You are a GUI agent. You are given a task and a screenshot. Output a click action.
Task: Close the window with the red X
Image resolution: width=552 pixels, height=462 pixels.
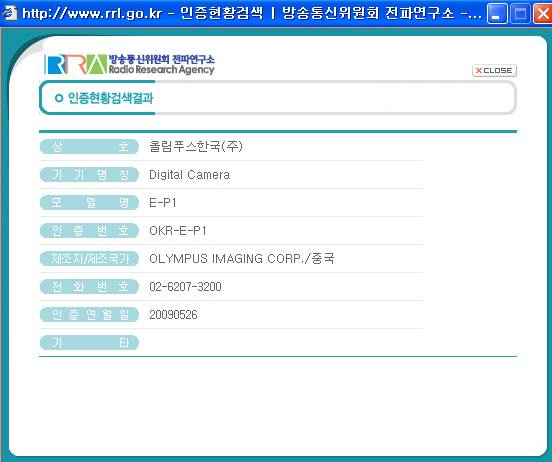[x=542, y=14]
